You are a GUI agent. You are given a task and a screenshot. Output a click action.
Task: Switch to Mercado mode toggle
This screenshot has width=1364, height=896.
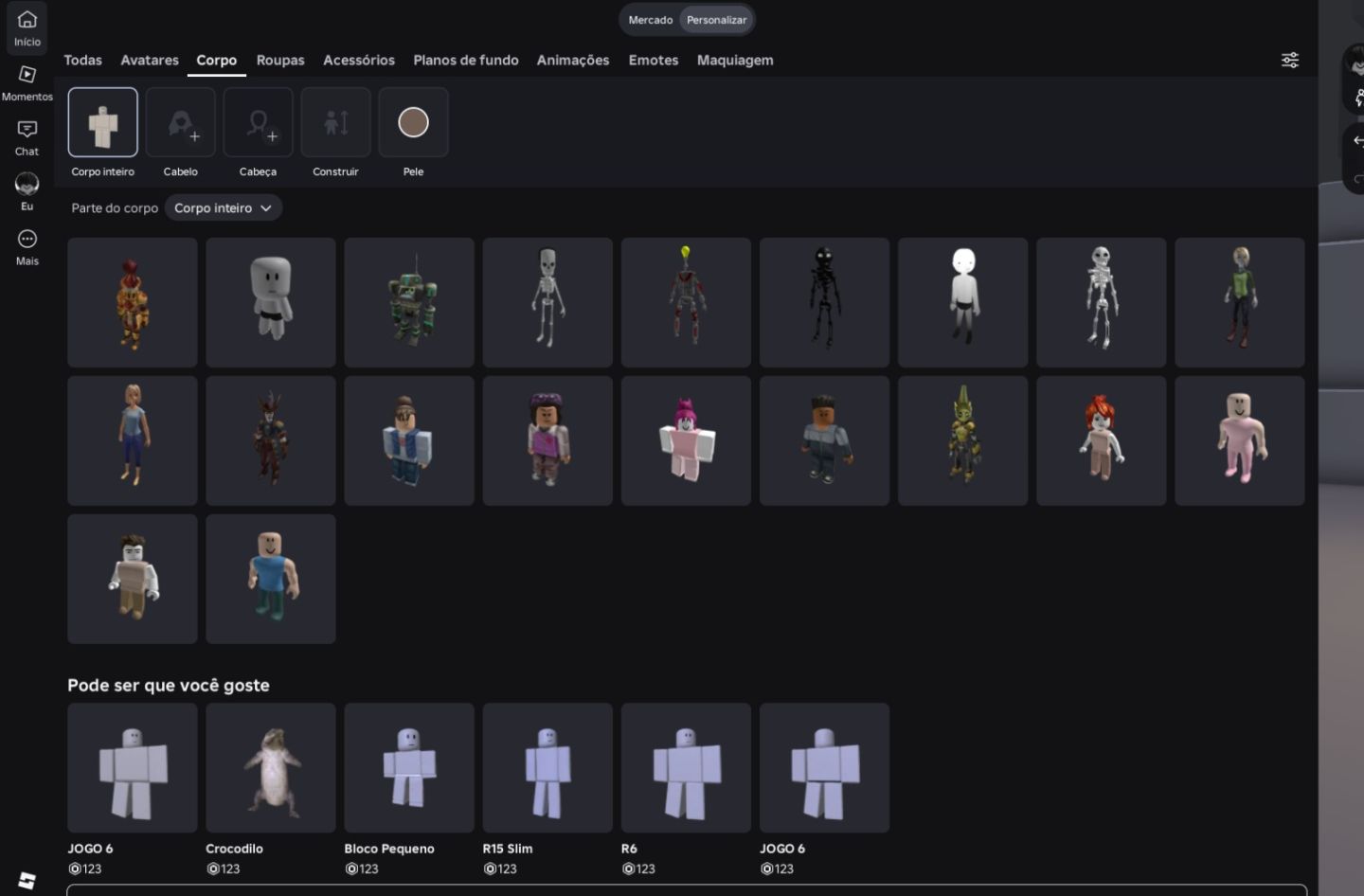point(651,20)
